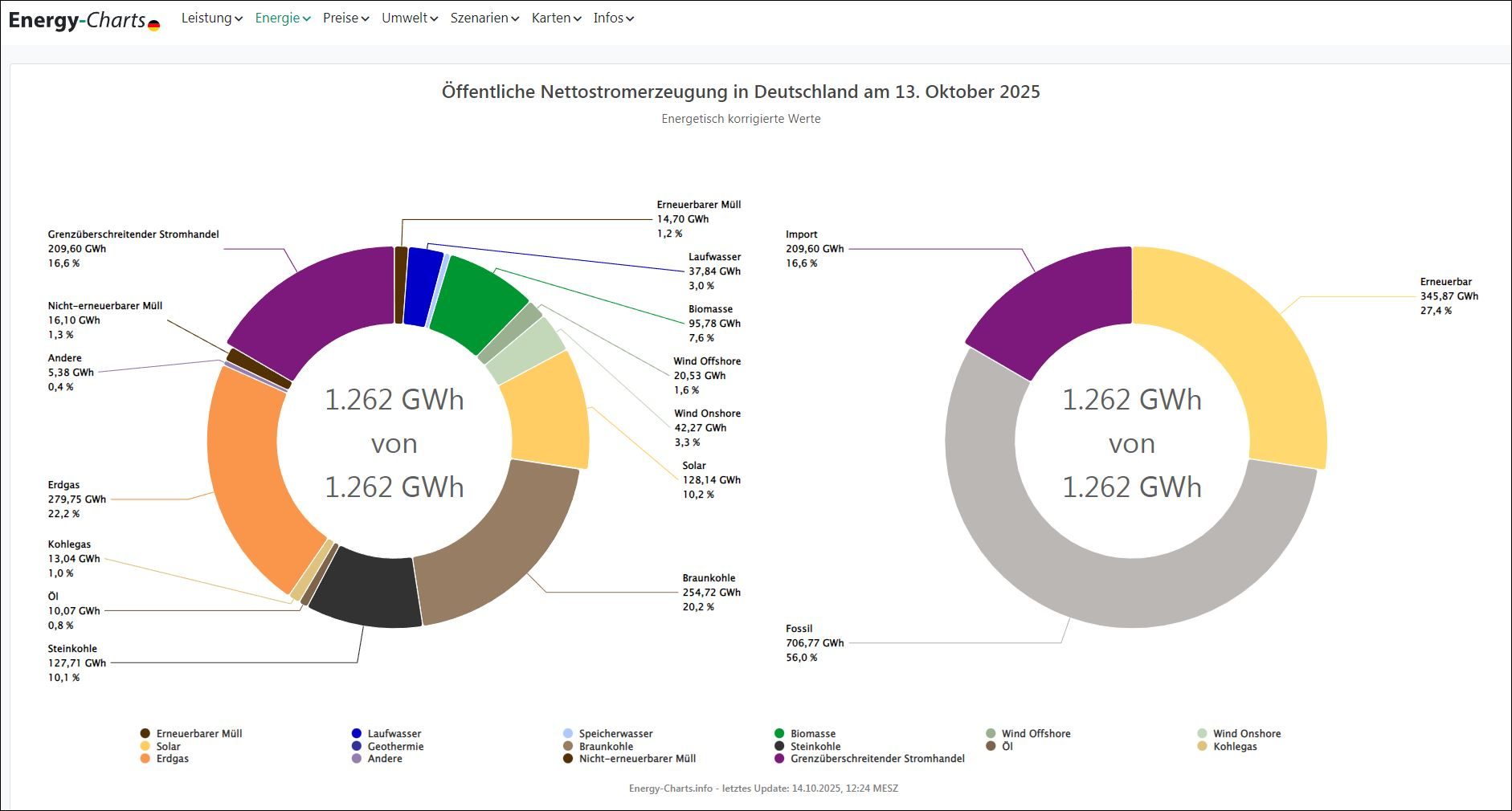Click the Grenzüberschreitender Stromhandel legend marker
The width and height of the screenshot is (1512, 811).
pos(779,759)
